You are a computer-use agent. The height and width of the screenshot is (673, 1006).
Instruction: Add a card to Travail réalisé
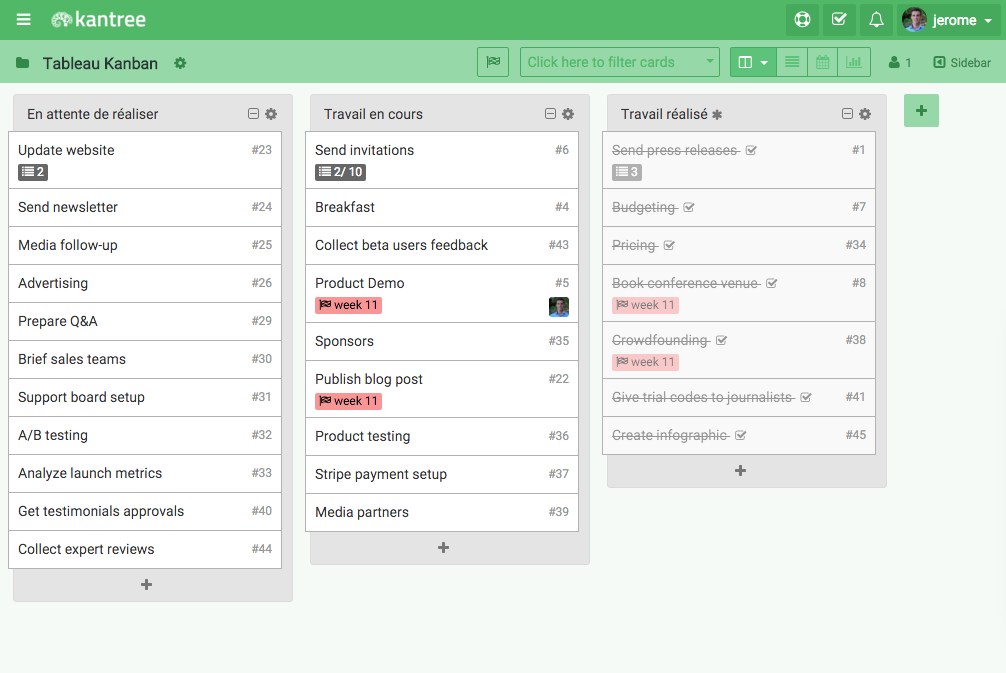[740, 470]
